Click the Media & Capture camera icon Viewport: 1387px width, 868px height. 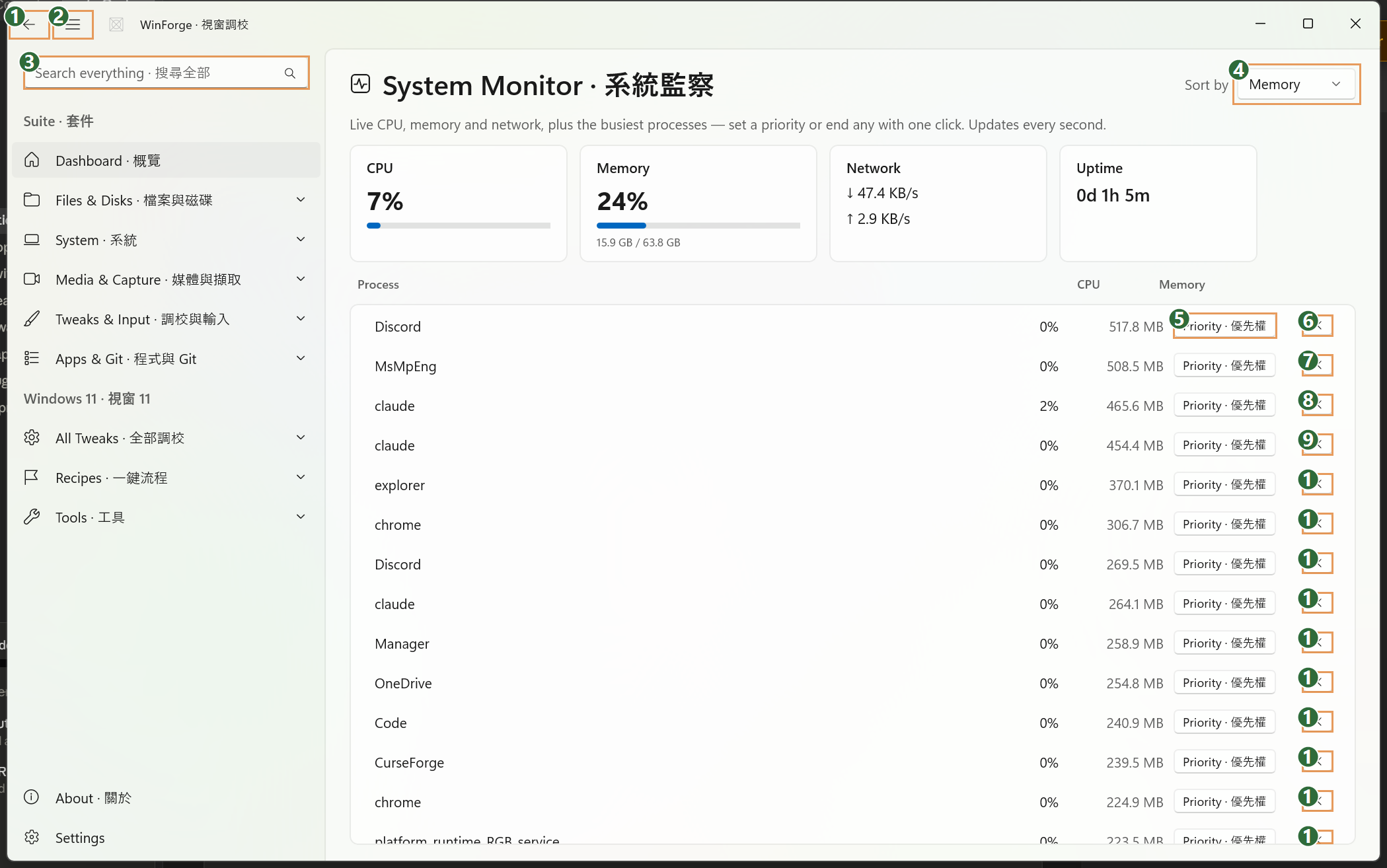(x=32, y=279)
